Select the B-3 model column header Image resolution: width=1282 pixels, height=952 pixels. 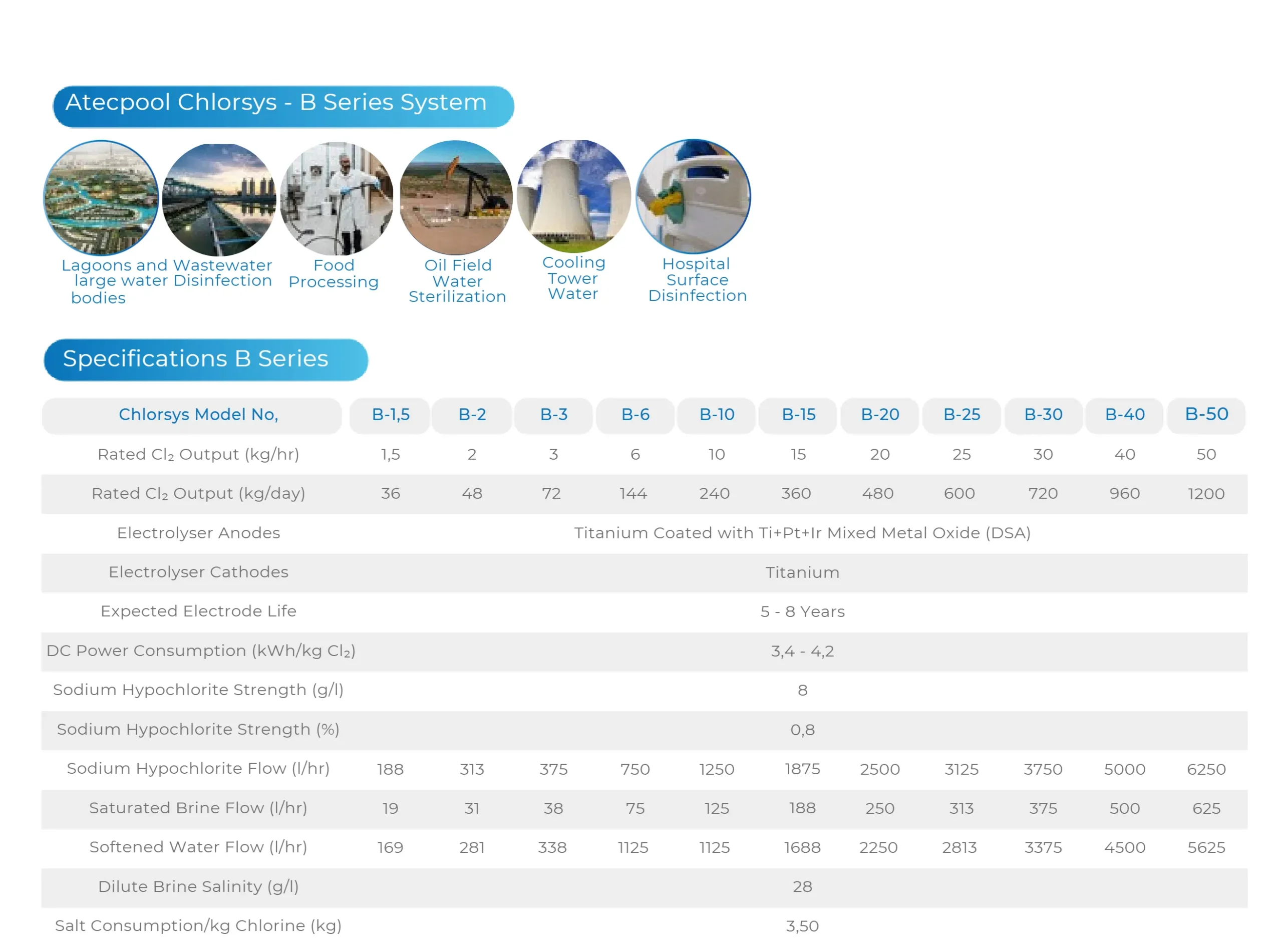coord(554,416)
